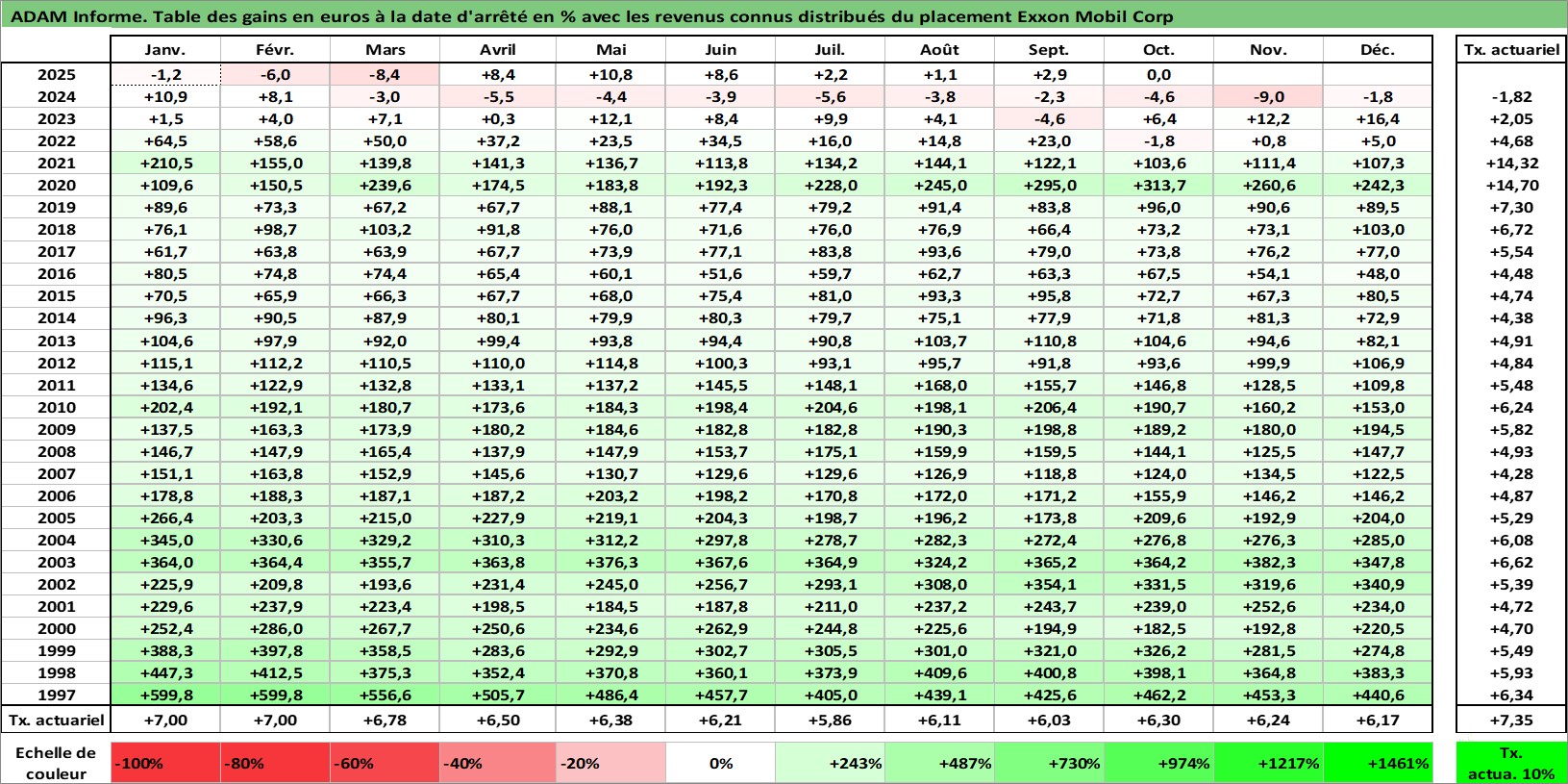Viewport: 1568px width, 784px height.
Task: Select the 2025 year row label
Action: coord(56,74)
